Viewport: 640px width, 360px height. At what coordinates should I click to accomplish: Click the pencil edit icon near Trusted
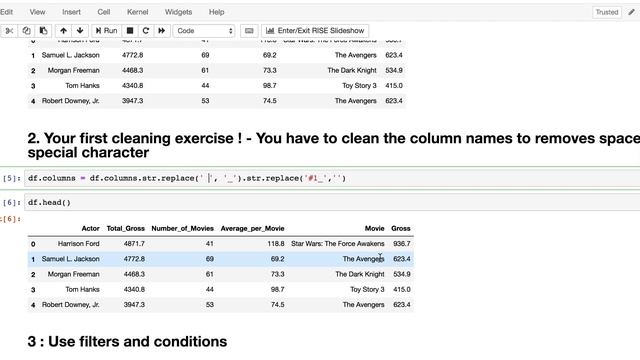[x=631, y=12]
